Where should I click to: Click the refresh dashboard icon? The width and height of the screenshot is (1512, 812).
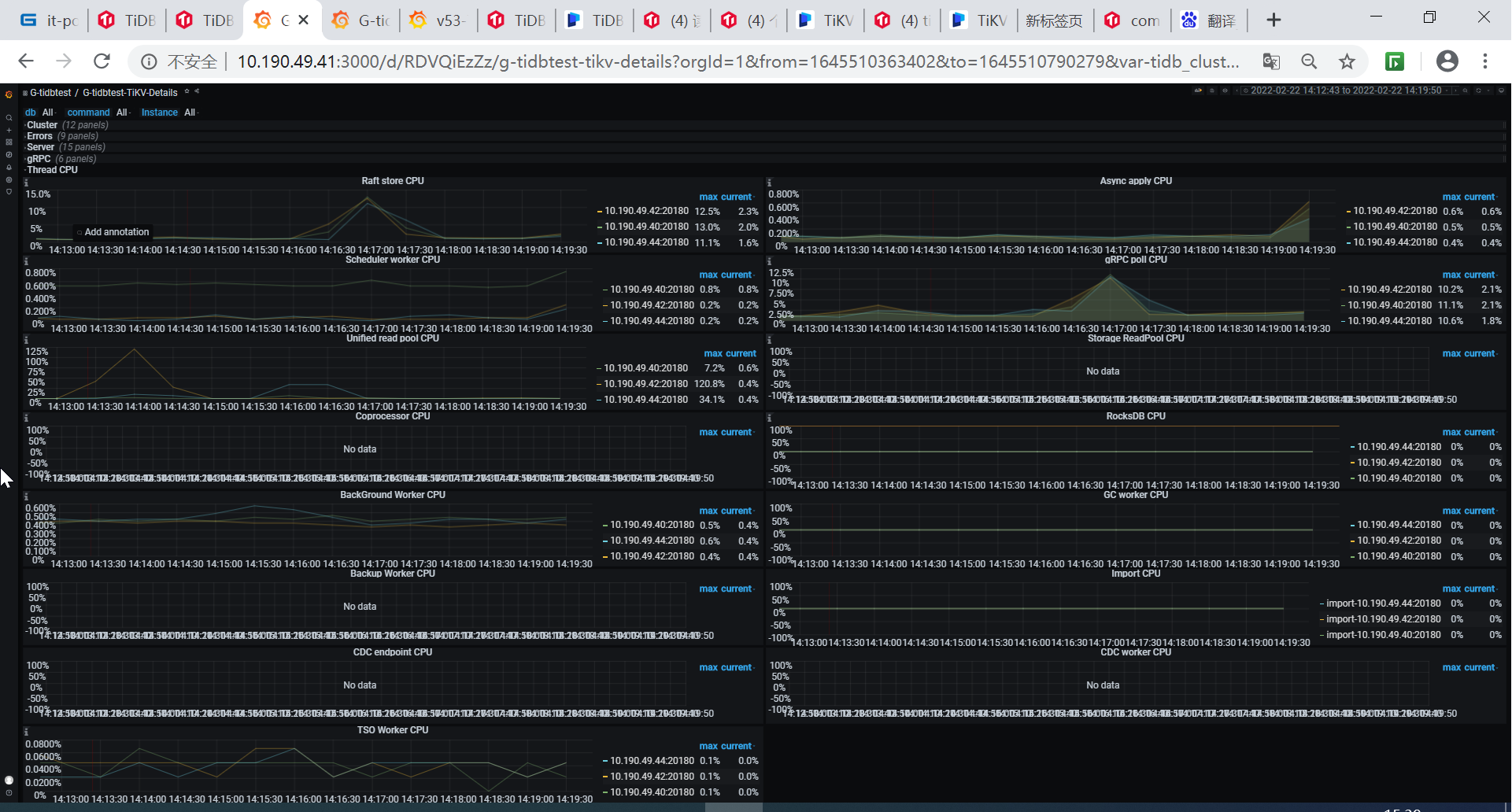[1477, 90]
